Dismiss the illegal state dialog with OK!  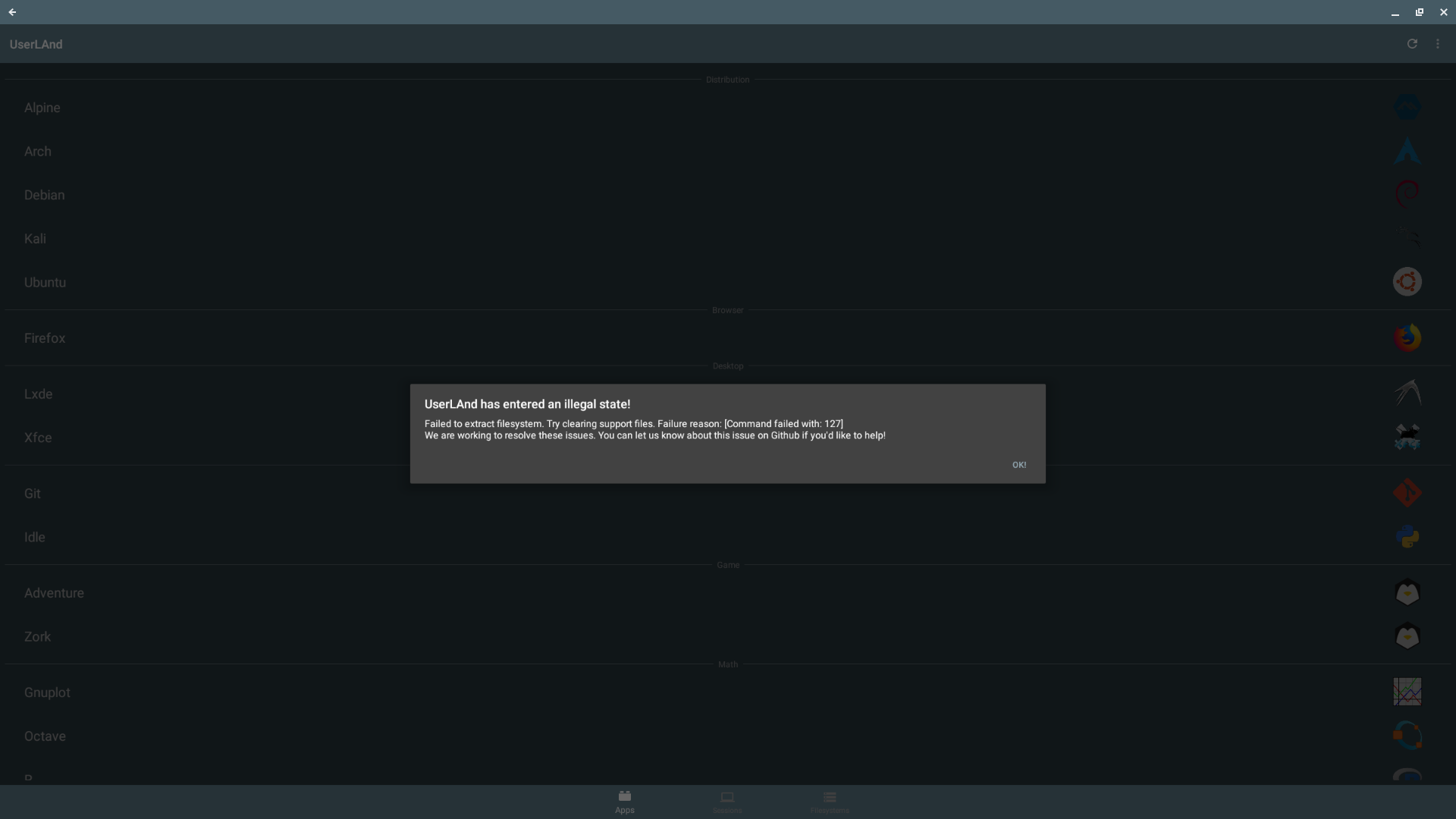pos(1019,464)
